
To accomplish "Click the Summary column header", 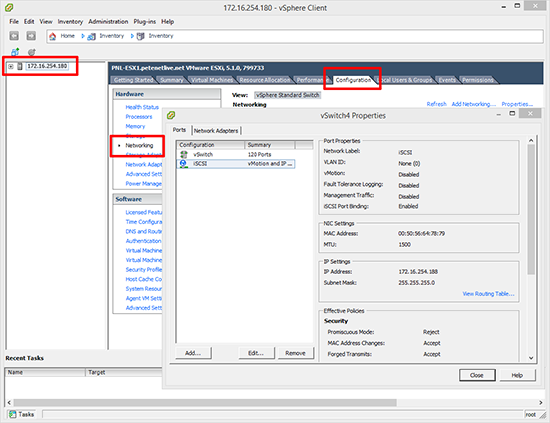I will (269, 145).
